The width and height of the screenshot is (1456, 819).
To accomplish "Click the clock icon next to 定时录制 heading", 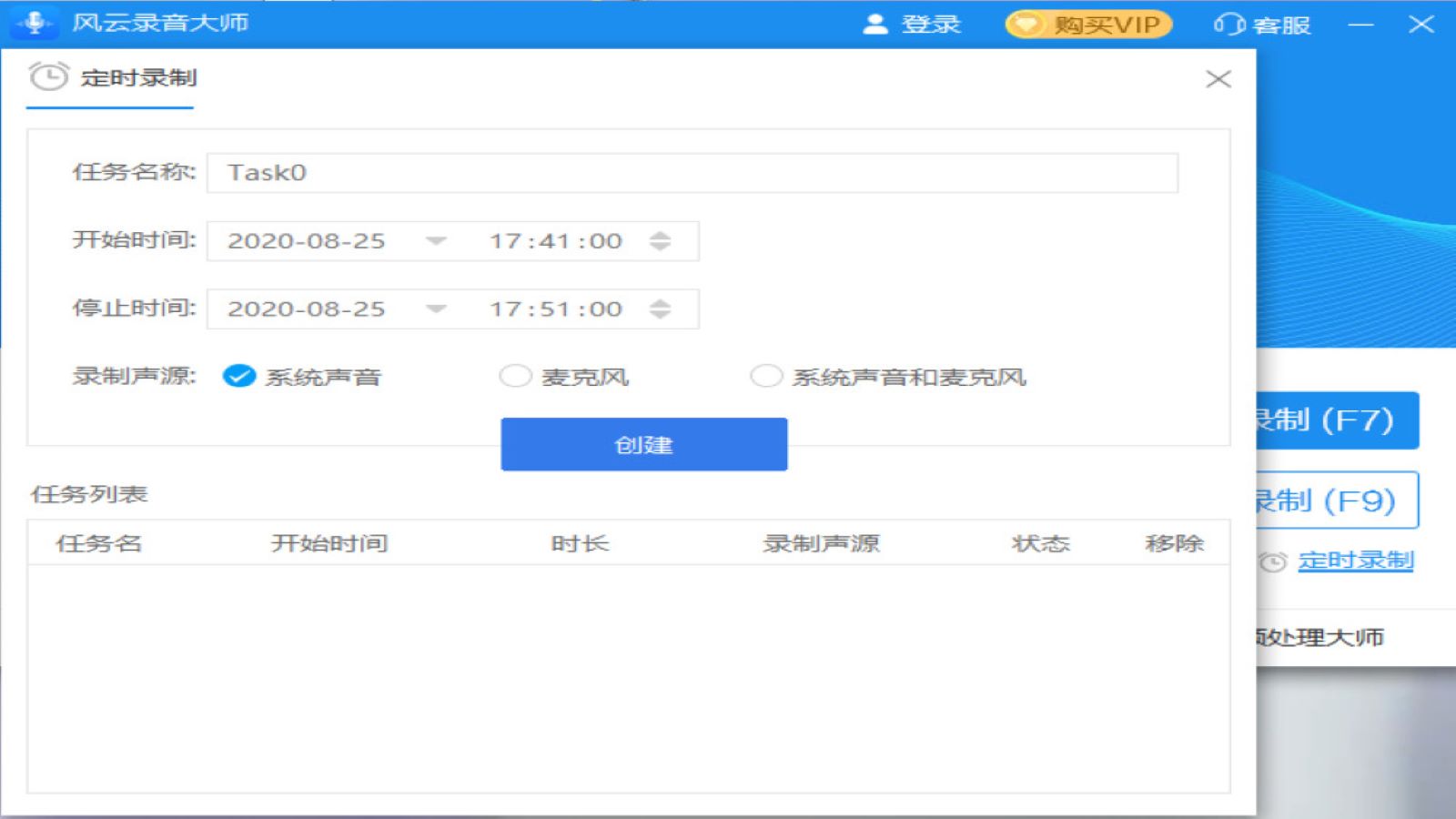I will [46, 78].
